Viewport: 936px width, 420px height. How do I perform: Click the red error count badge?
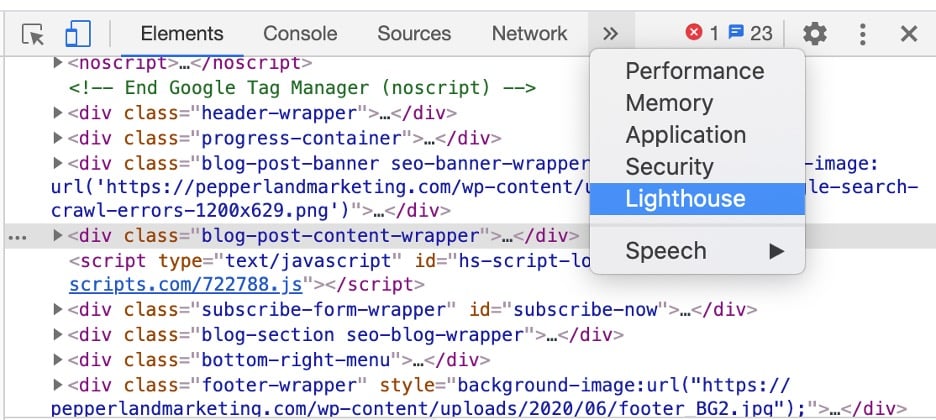pos(702,33)
